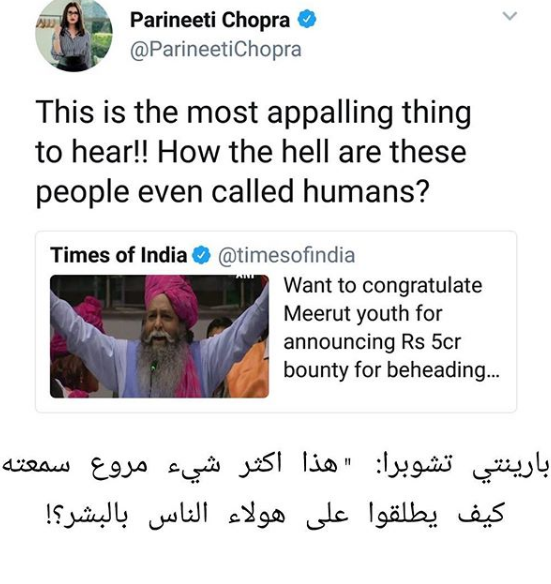Click the ANI watermark on the photo

pyautogui.click(x=244, y=276)
